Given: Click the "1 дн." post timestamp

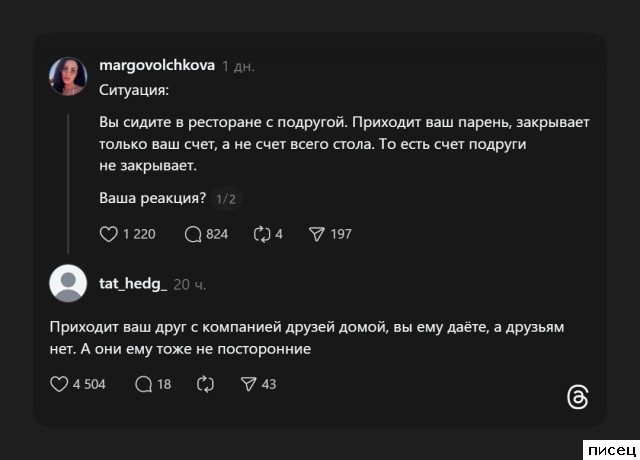Looking at the screenshot, I should (x=238, y=66).
